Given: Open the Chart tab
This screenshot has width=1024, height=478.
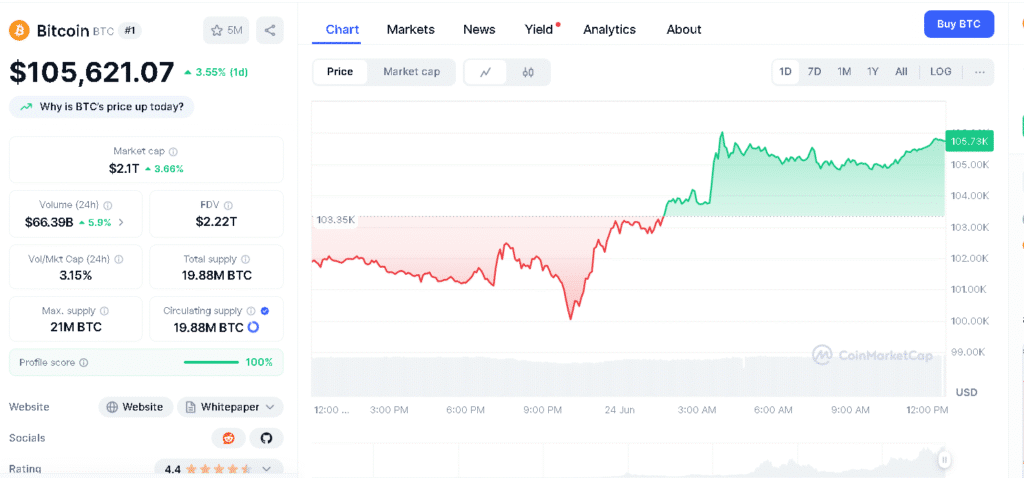Looking at the screenshot, I should pos(342,29).
